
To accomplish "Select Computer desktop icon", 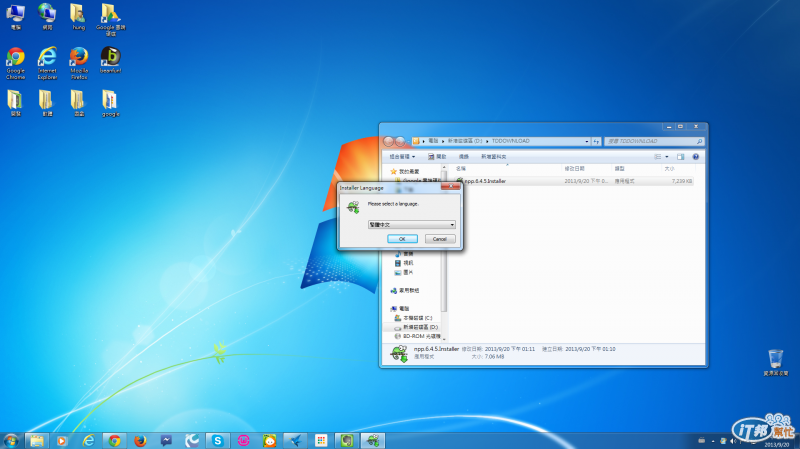I will (x=15, y=17).
